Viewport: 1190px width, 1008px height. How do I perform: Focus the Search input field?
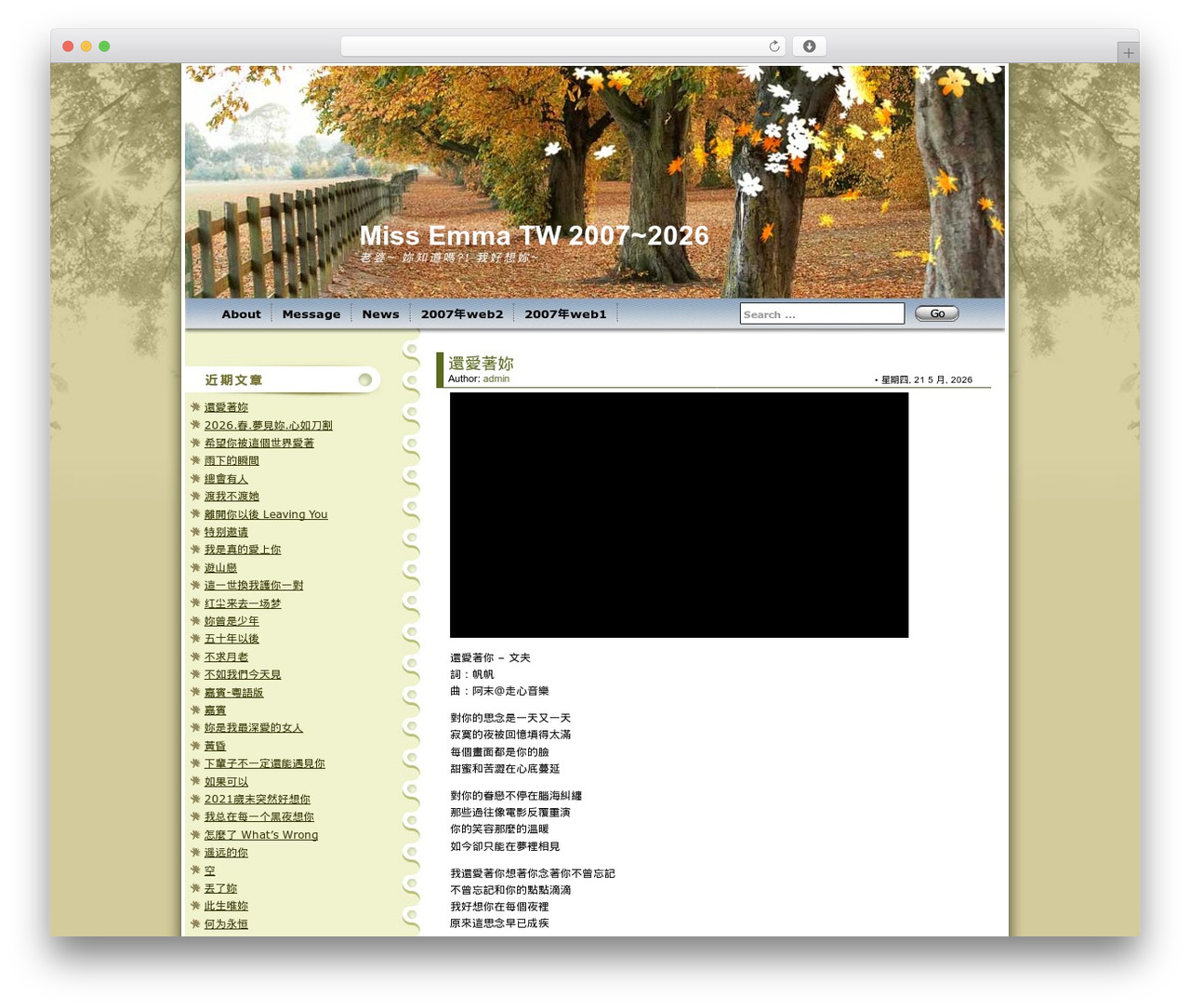coord(822,314)
